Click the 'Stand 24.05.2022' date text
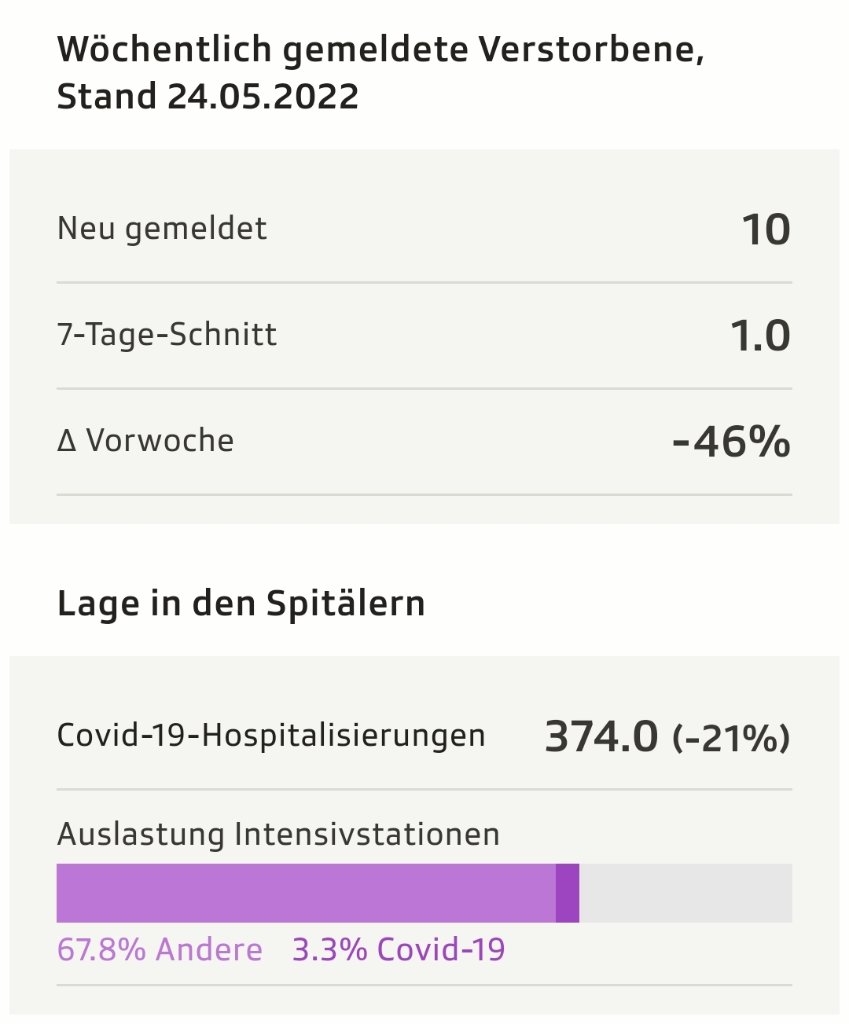The height and width of the screenshot is (1024, 849). click(207, 98)
